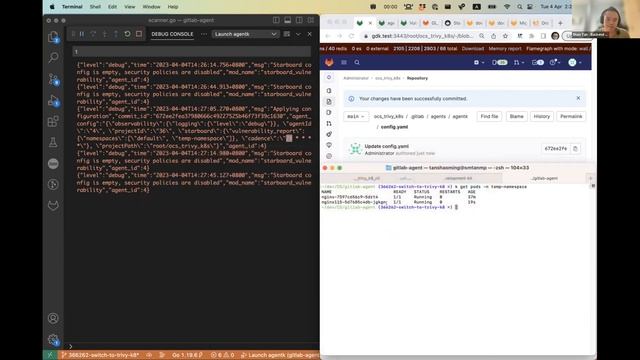
Task: Show more panel tabs via the ellipsis
Action: (204, 34)
